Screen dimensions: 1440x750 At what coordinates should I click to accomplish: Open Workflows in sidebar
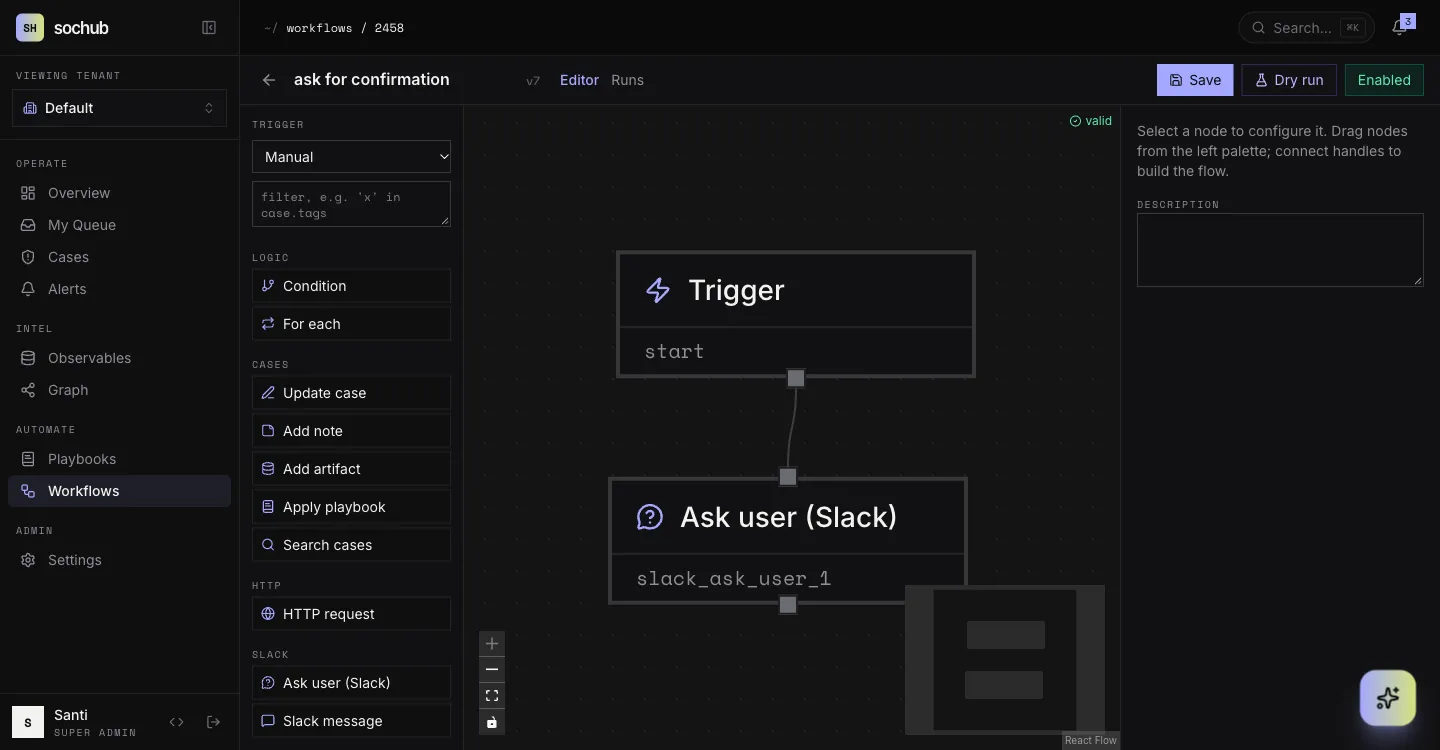[119, 491]
